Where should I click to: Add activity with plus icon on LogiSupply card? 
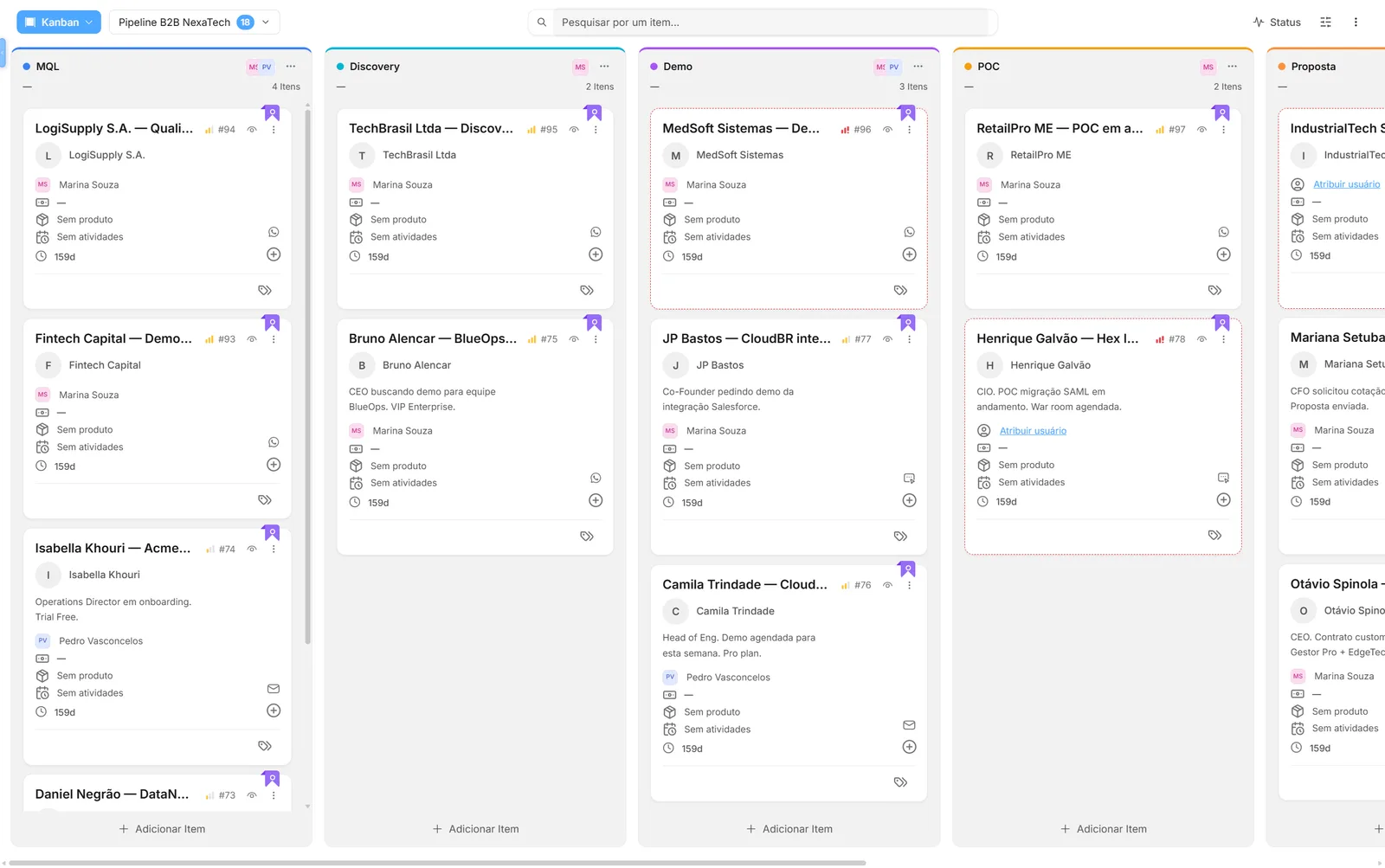tap(274, 254)
